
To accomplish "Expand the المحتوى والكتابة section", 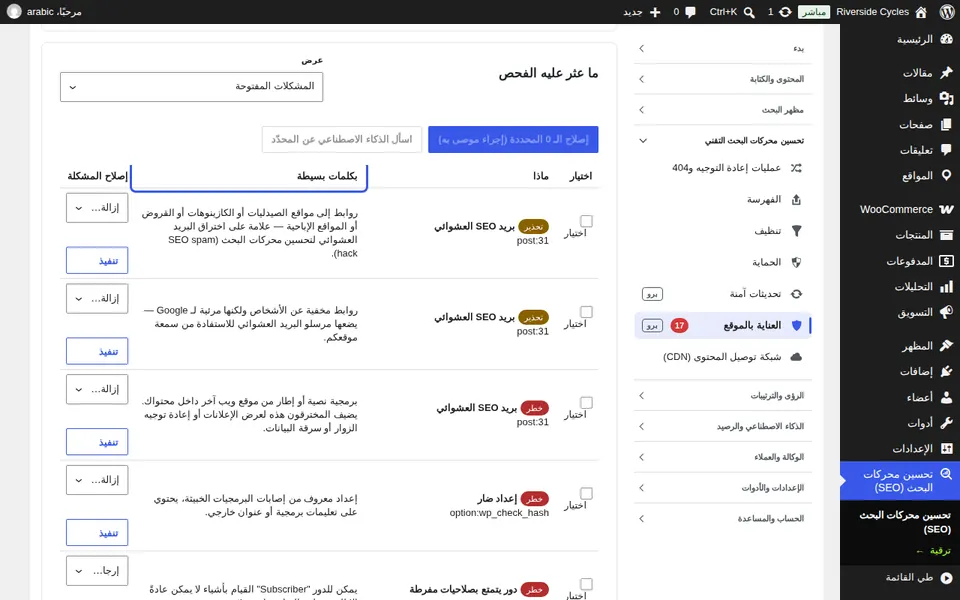I will [x=723, y=79].
